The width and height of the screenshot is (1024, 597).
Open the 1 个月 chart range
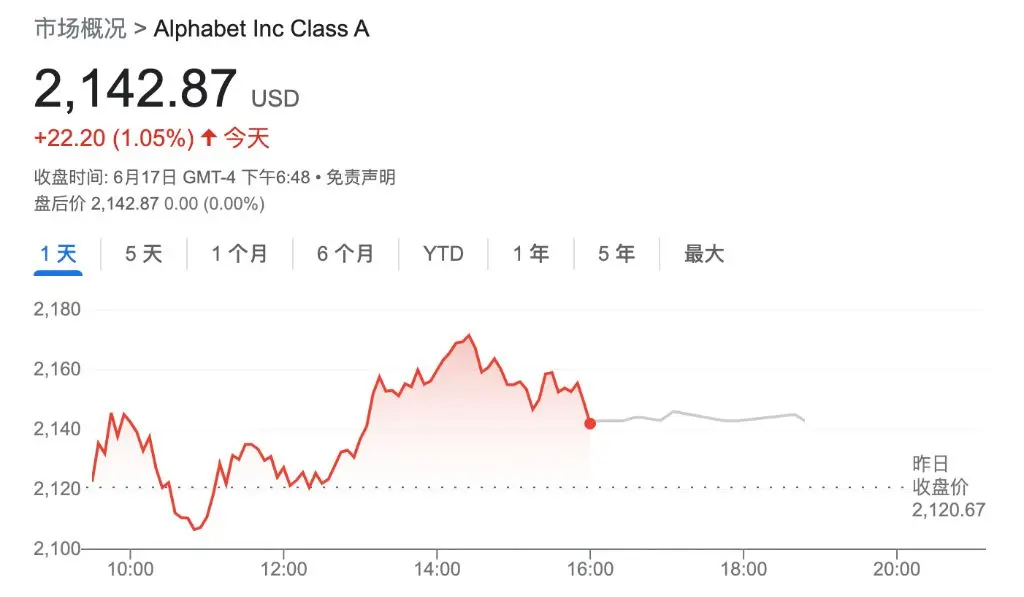pyautogui.click(x=239, y=254)
